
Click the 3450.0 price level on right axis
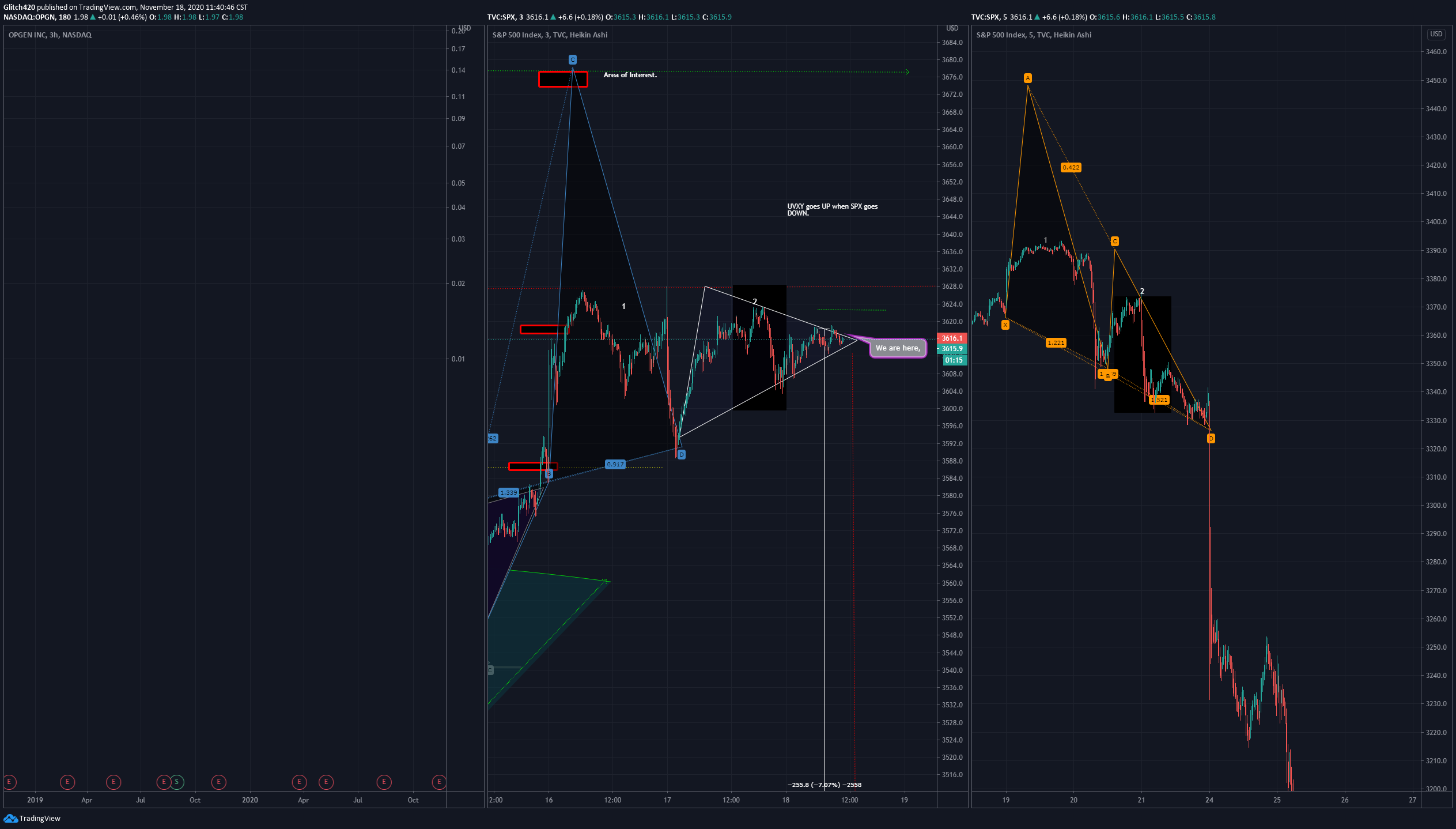pyautogui.click(x=1436, y=80)
